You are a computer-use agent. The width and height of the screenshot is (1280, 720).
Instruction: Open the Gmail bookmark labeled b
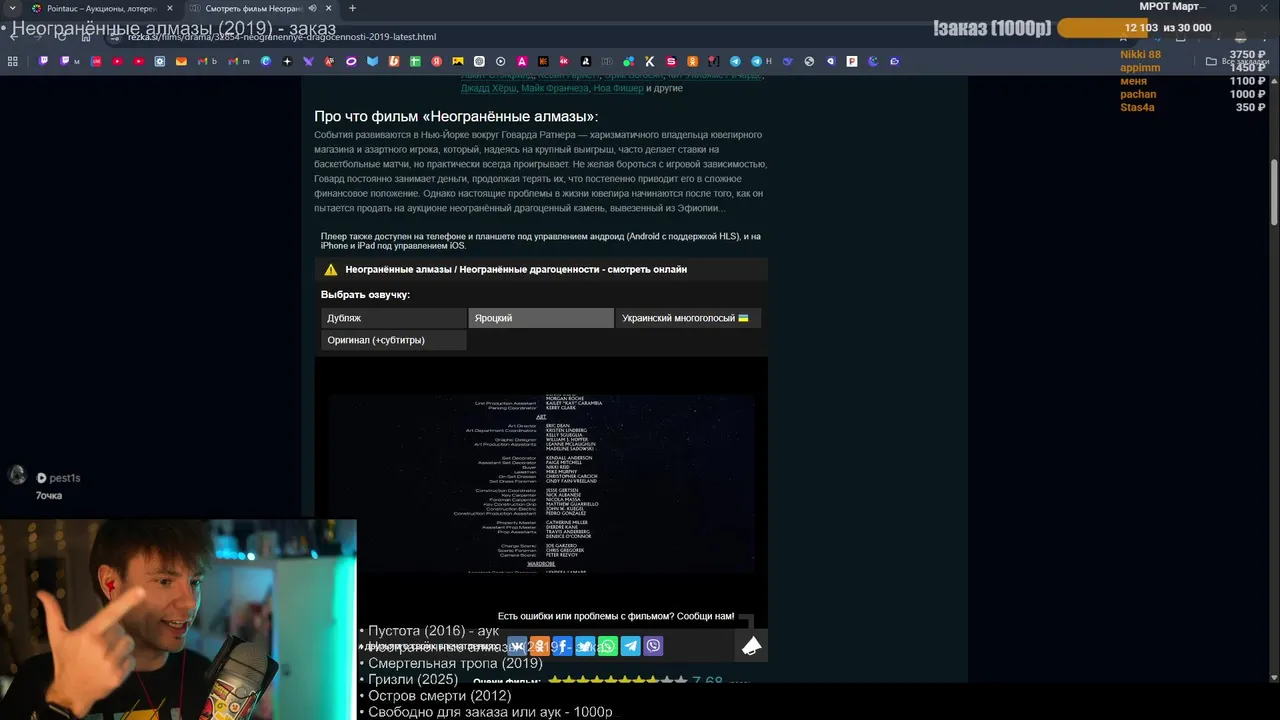207,61
